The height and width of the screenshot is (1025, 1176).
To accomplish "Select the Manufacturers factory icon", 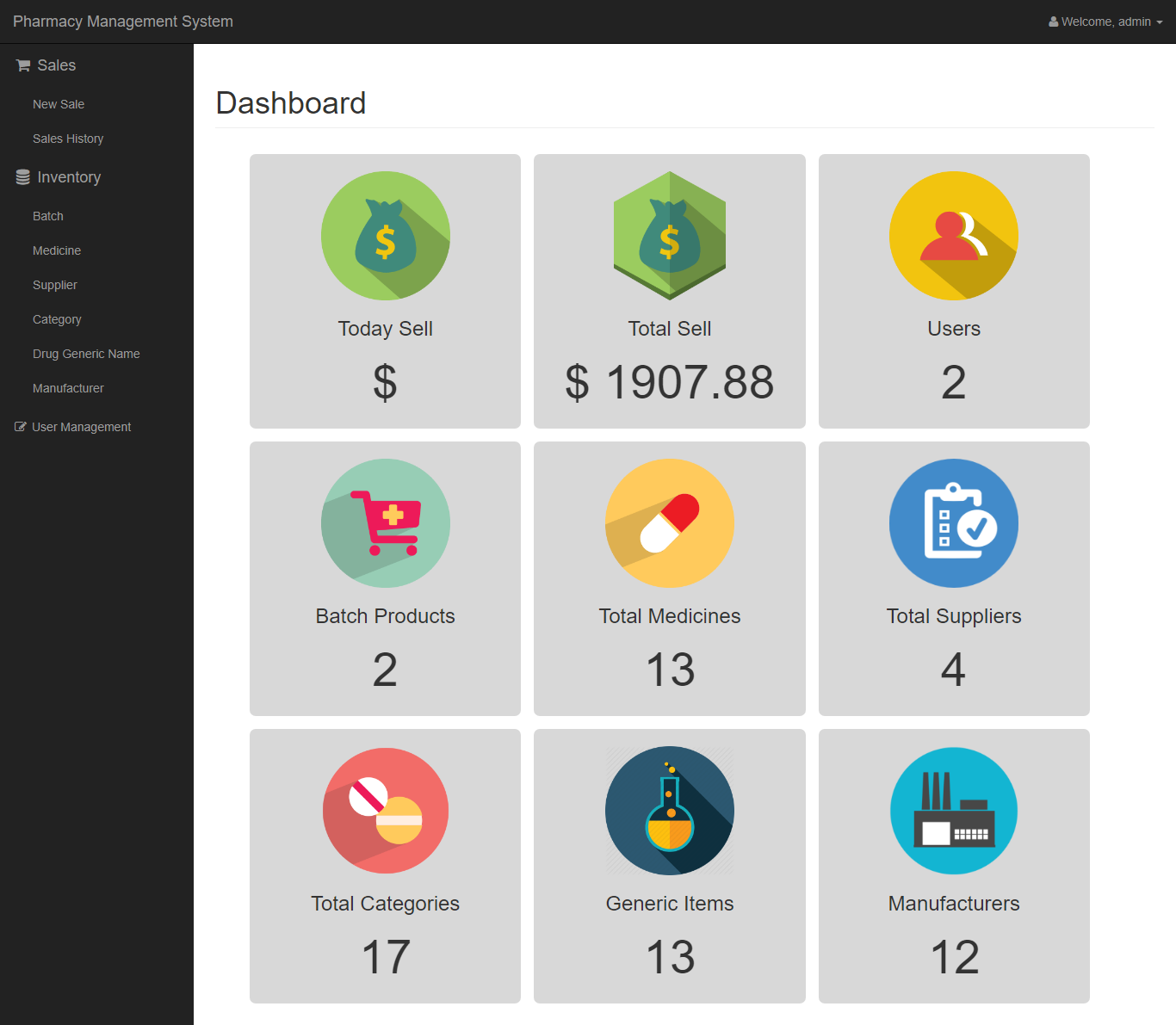I will pos(953,810).
